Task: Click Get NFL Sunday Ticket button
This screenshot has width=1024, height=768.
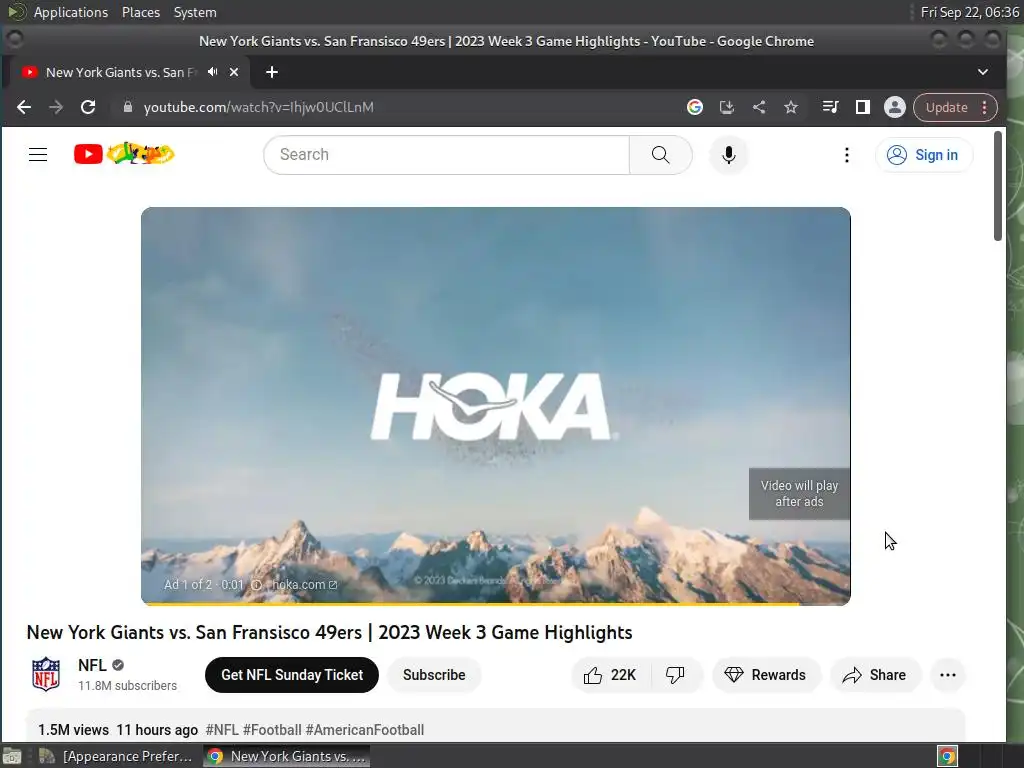Action: pyautogui.click(x=292, y=675)
